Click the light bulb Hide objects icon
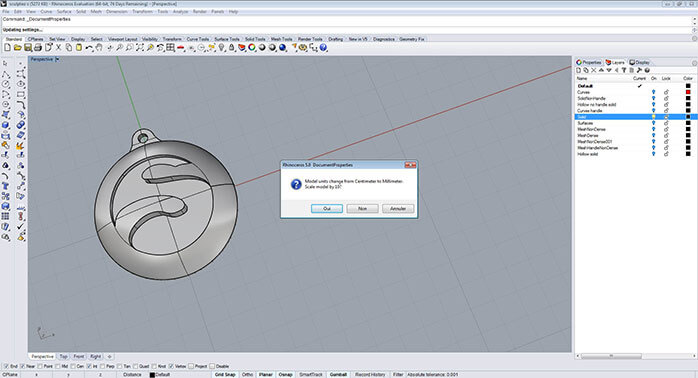698x378 pixels. point(221,47)
